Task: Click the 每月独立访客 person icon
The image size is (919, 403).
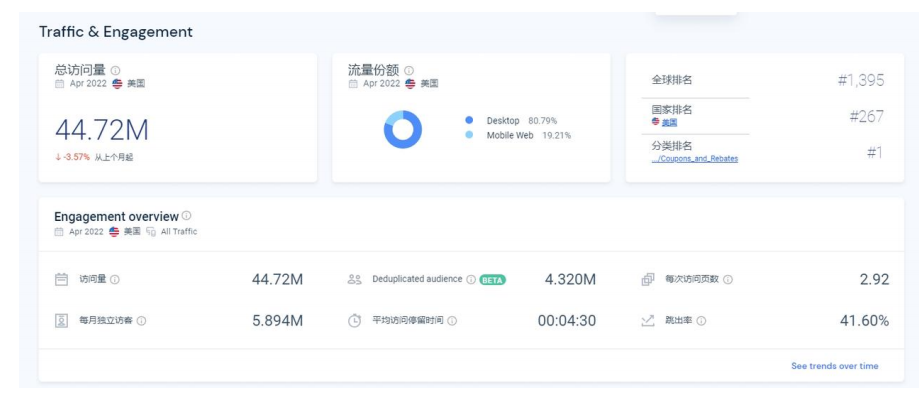Action: coord(62,321)
